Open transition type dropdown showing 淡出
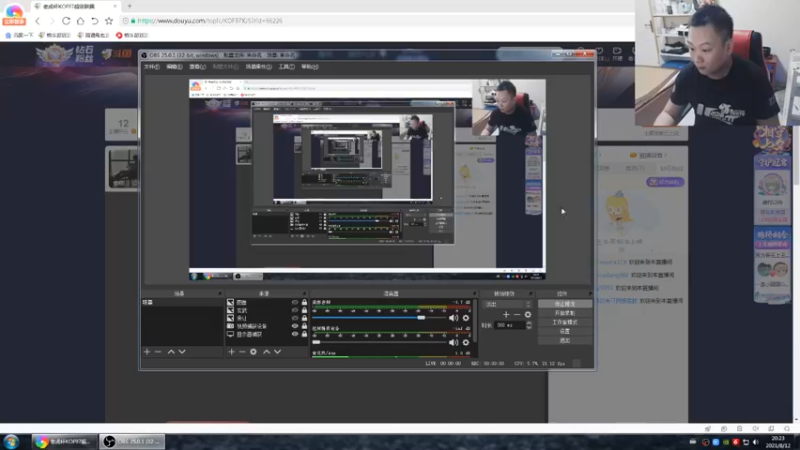 pos(508,304)
